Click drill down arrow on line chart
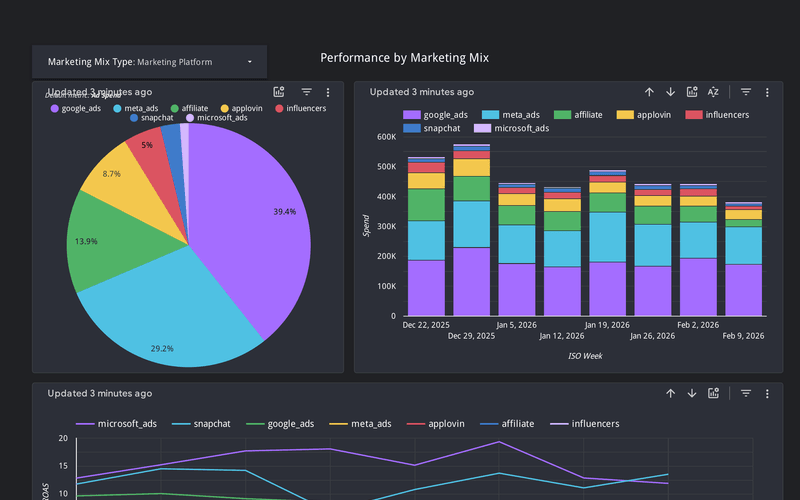800x500 pixels. [x=691, y=394]
